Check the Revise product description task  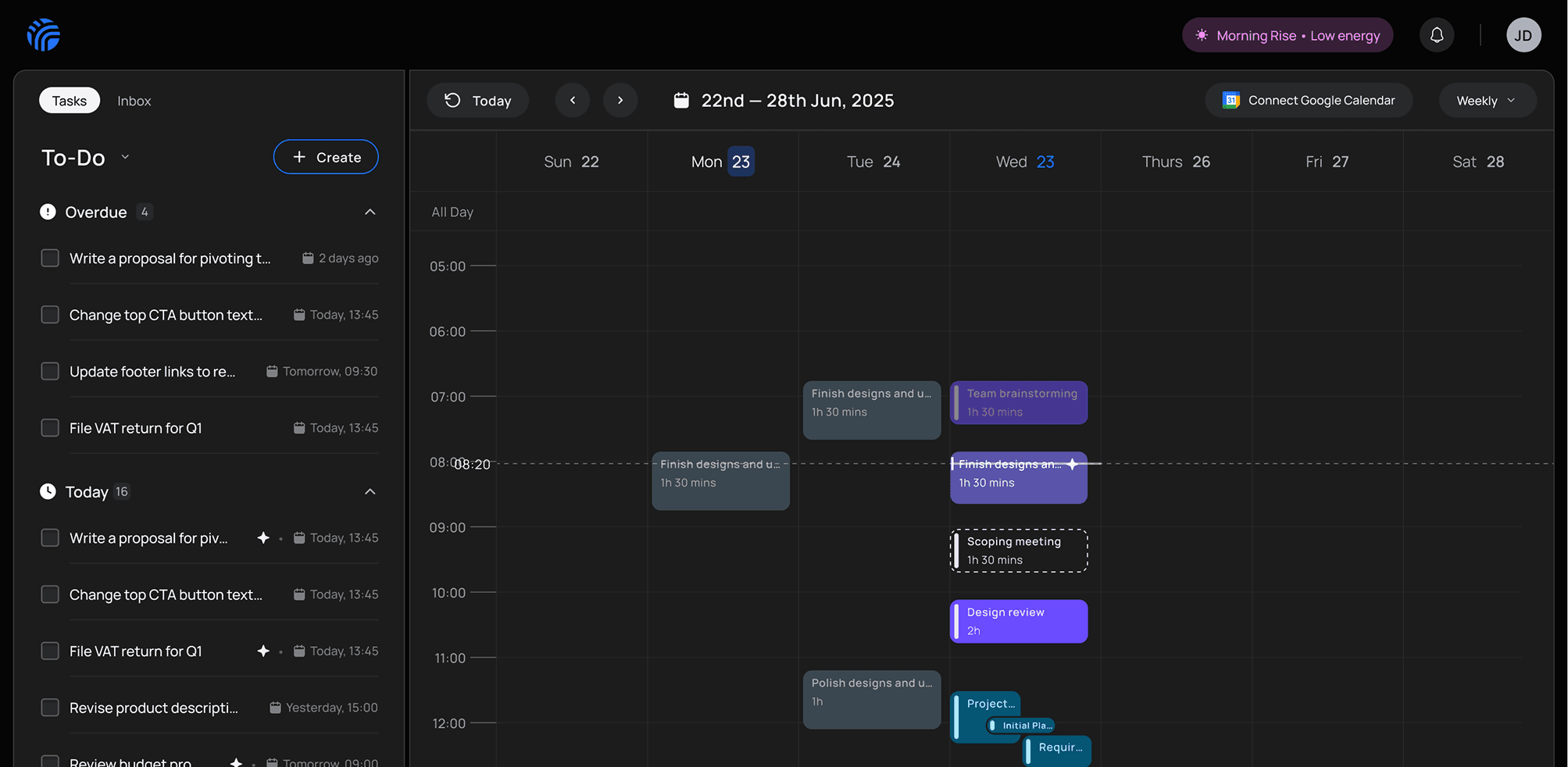coord(49,707)
